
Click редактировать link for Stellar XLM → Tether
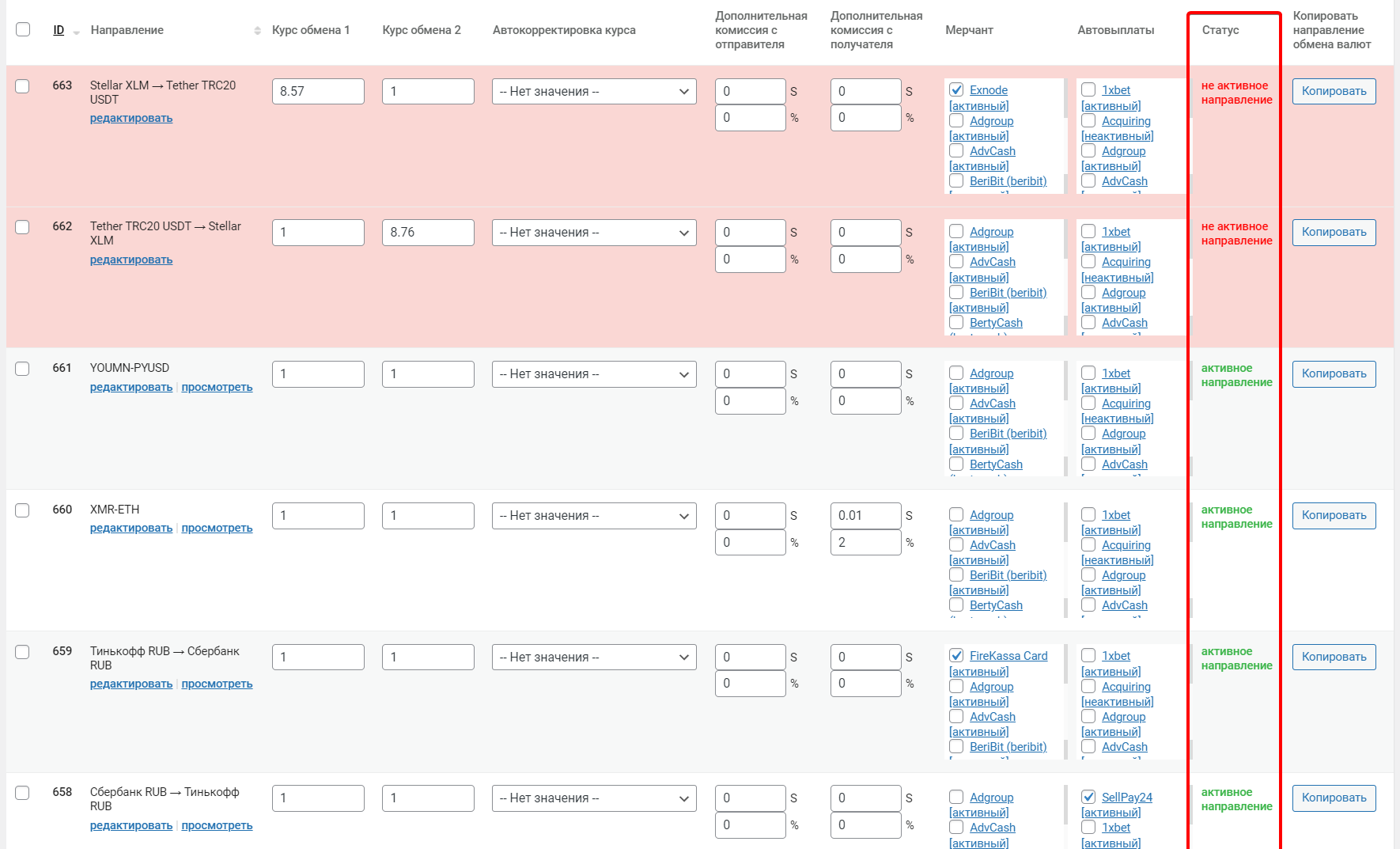pos(131,119)
